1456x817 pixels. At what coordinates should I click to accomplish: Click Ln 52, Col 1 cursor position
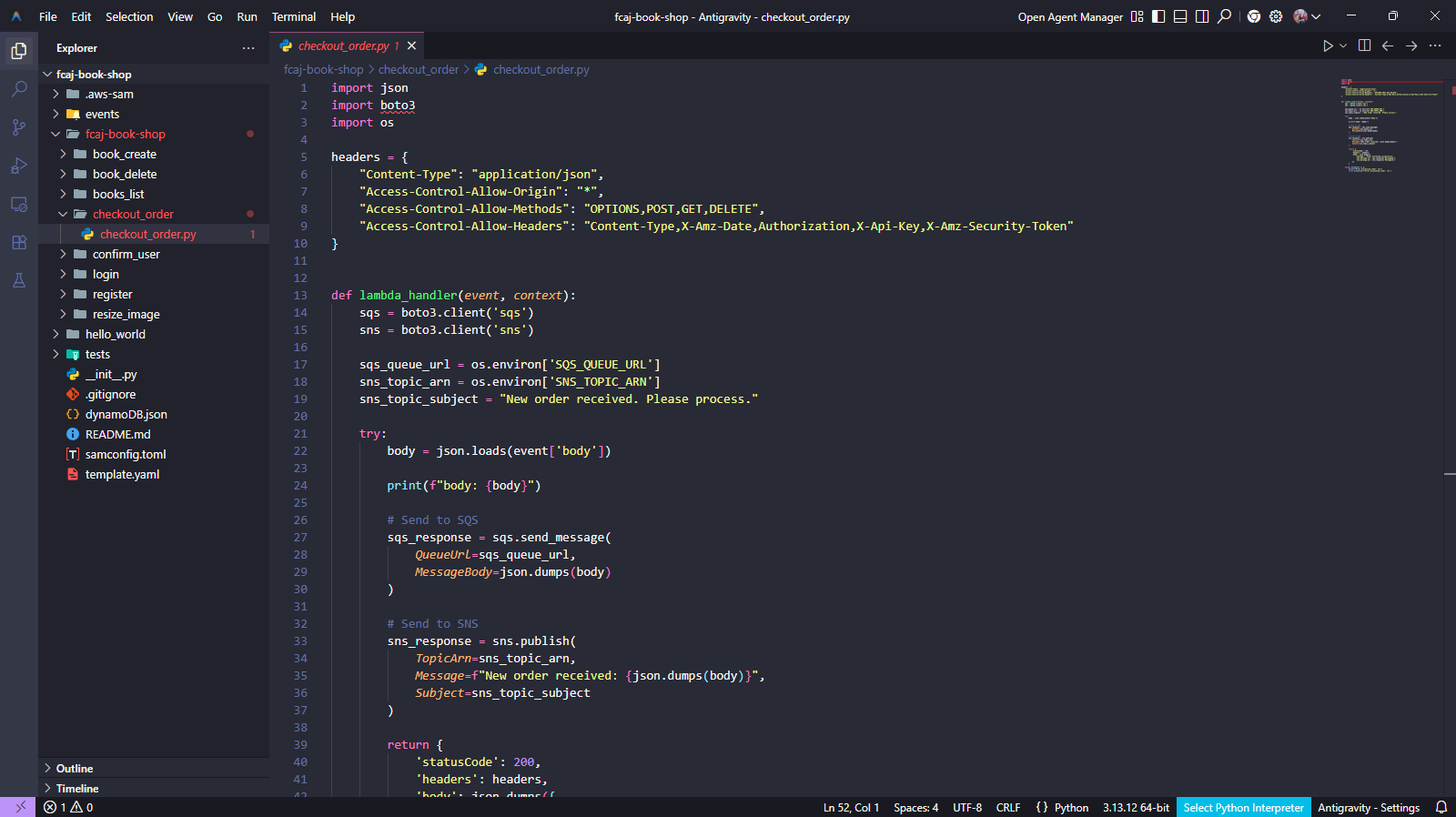(x=851, y=807)
